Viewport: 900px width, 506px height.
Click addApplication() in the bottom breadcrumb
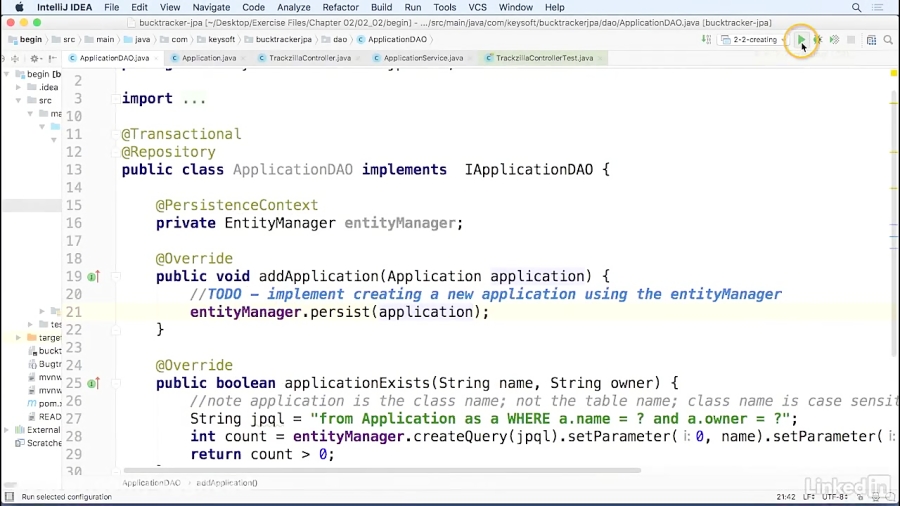(x=227, y=483)
